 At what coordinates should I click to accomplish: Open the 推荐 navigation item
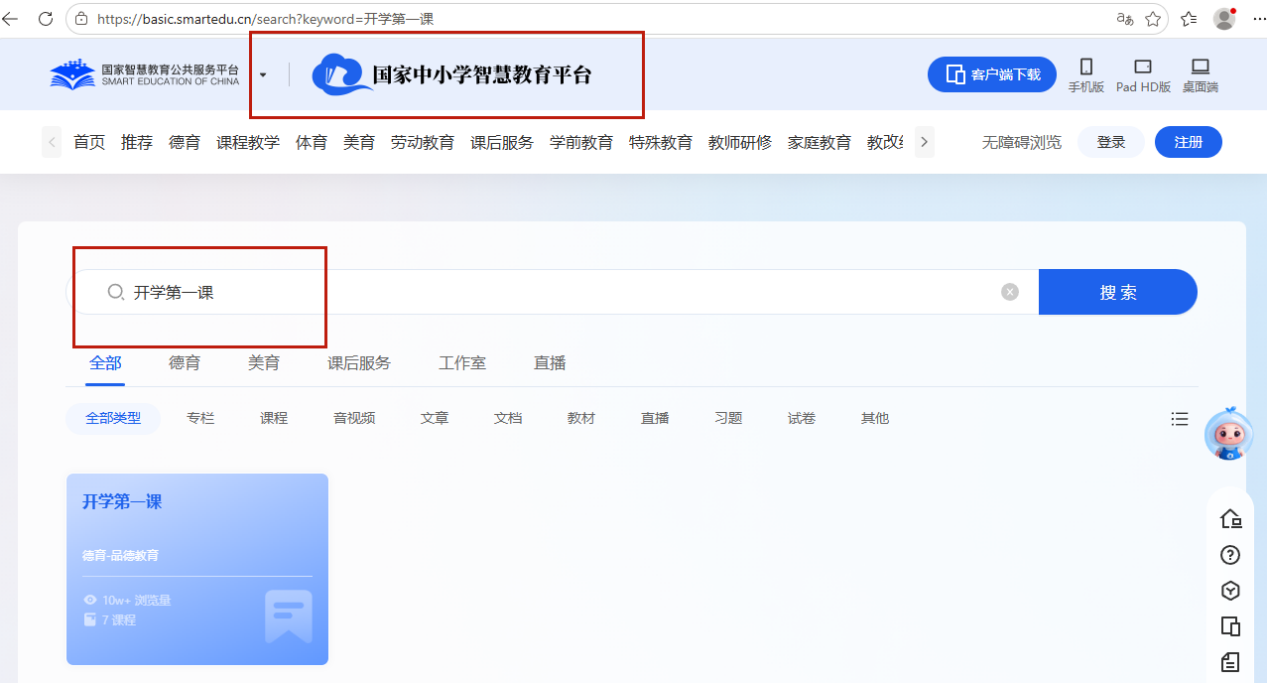(x=137, y=142)
